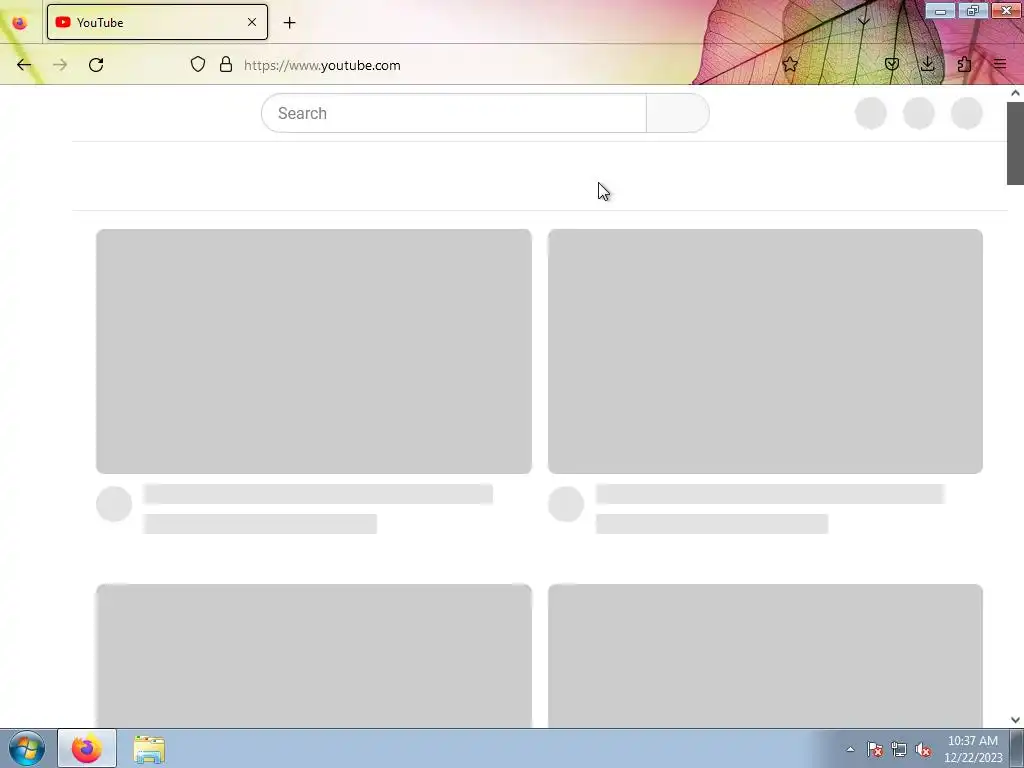Close the YouTube tab
The width and height of the screenshot is (1024, 768).
[252, 22]
